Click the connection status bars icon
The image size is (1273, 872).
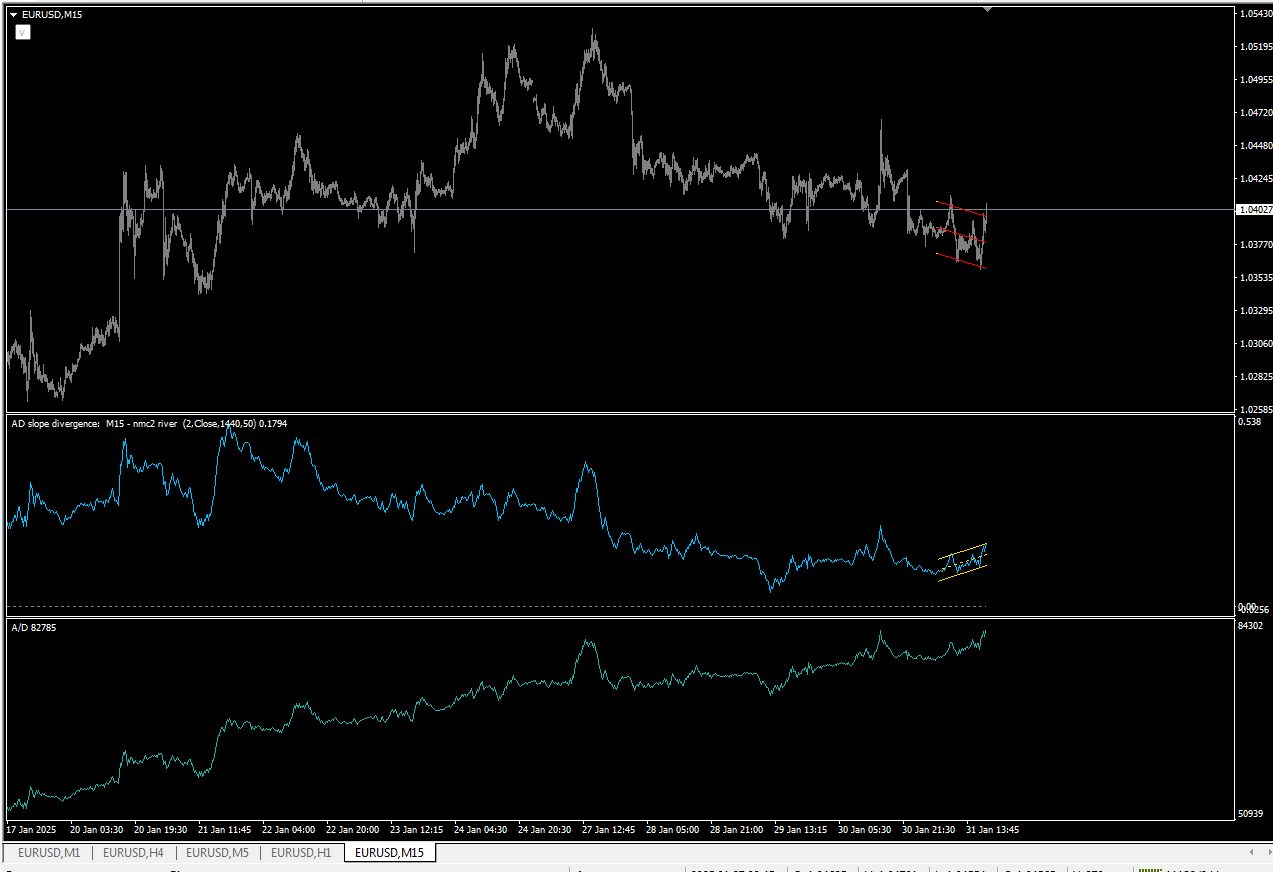1150,869
